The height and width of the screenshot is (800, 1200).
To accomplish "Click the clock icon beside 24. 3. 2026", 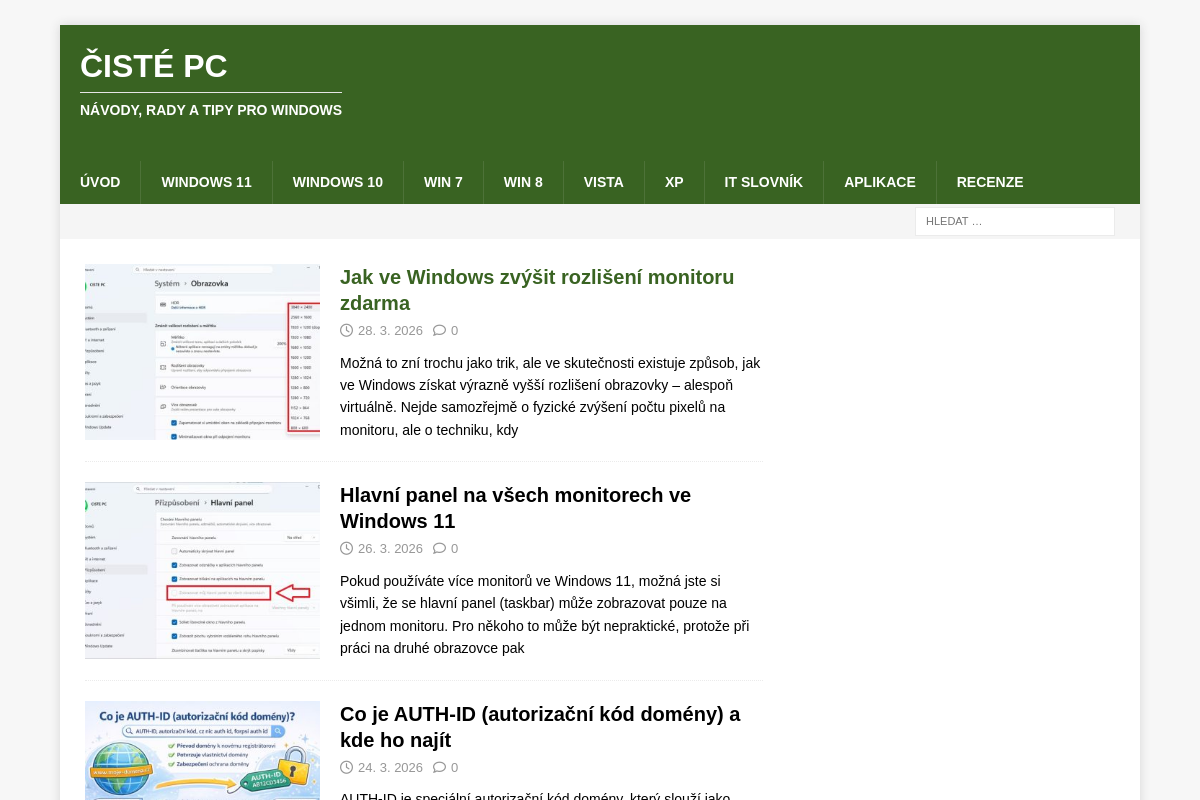I will pos(347,767).
